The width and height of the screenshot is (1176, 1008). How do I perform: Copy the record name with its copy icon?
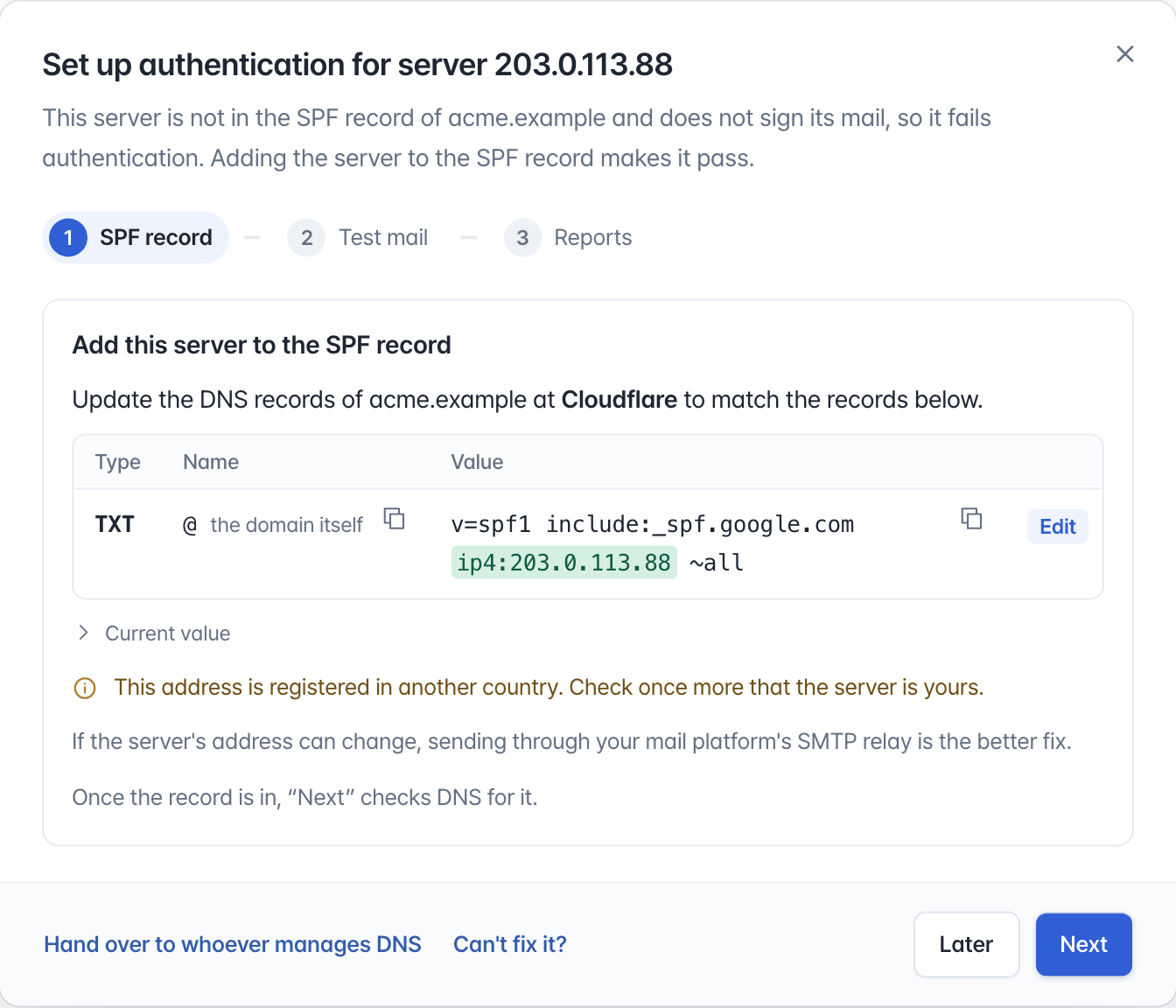tap(395, 519)
